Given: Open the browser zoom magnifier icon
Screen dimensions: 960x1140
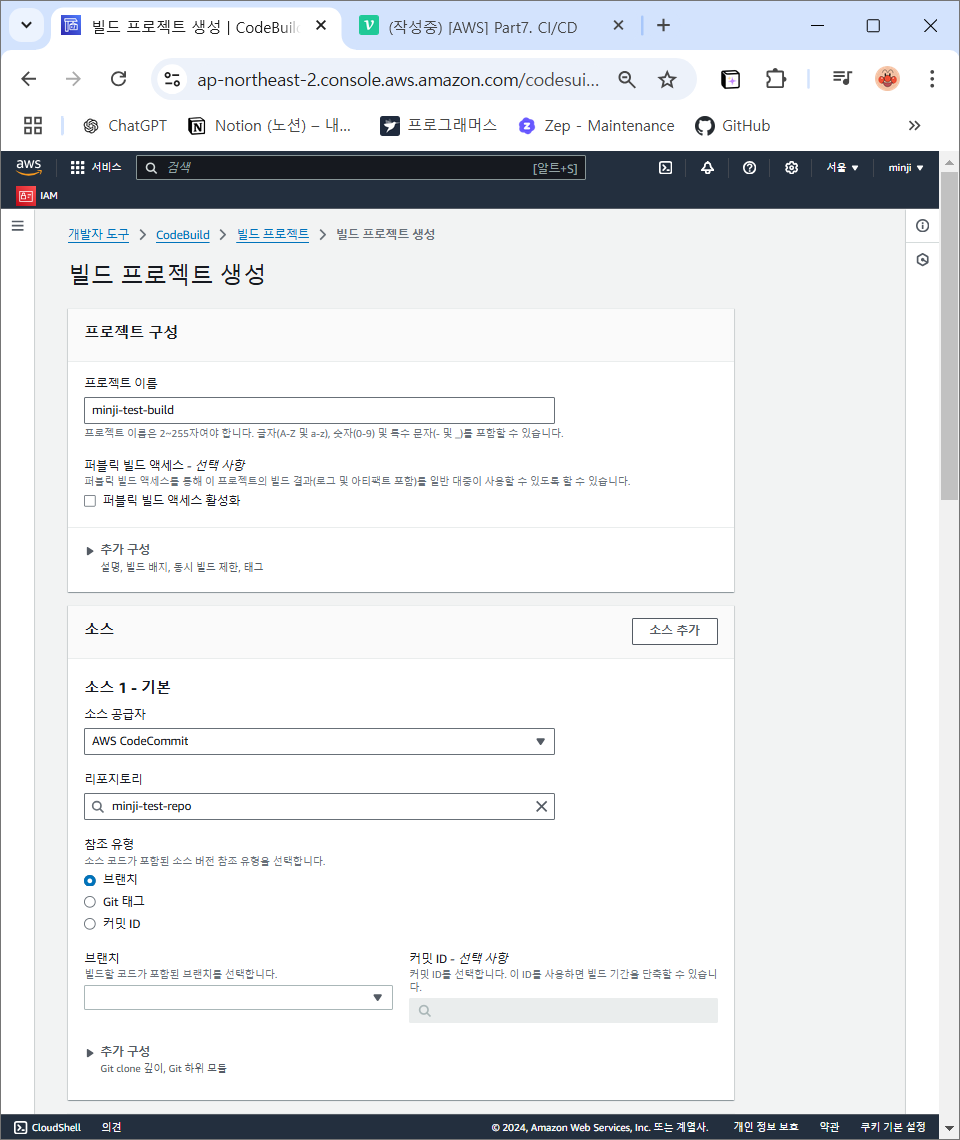Looking at the screenshot, I should click(627, 79).
